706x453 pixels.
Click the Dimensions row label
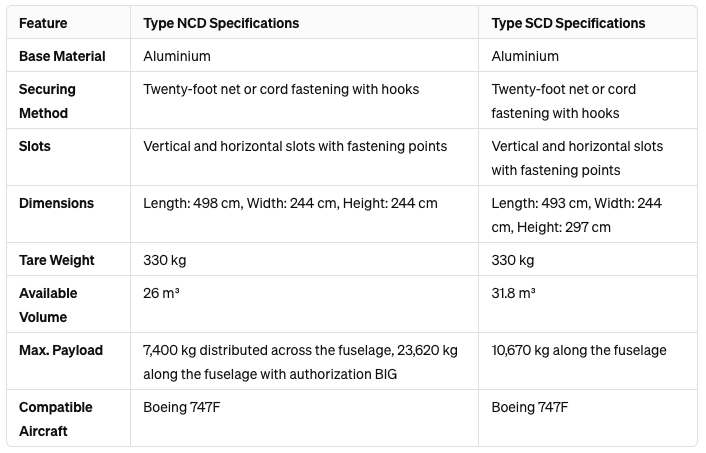point(56,203)
